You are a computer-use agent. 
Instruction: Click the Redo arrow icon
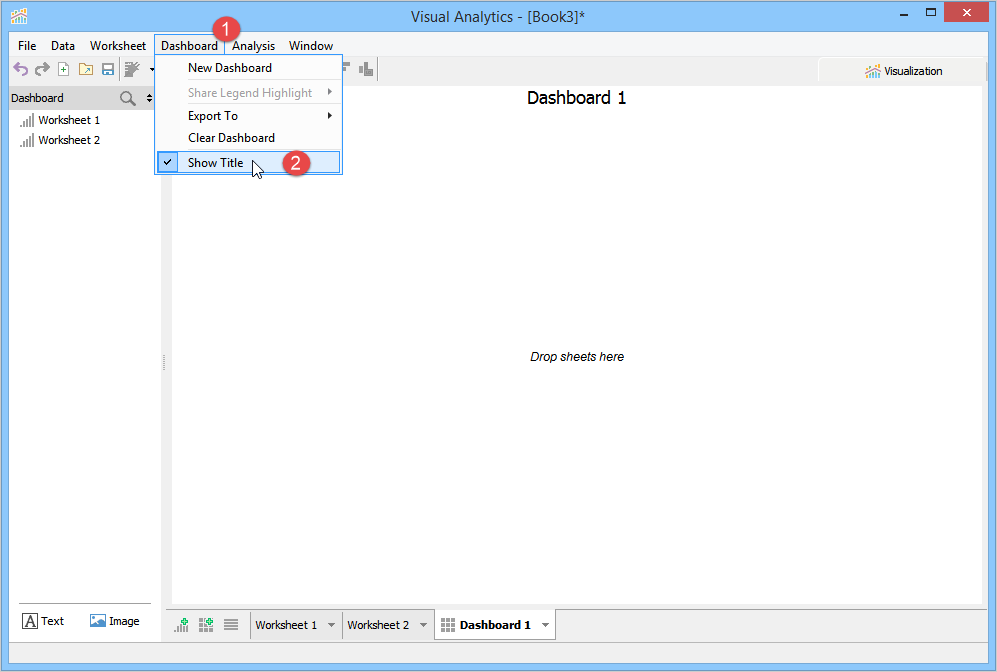(42, 69)
